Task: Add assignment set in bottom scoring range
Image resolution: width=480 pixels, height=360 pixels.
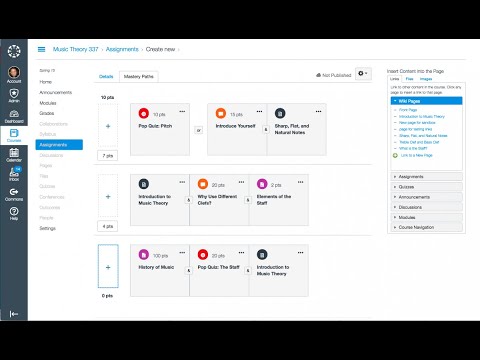Action: 108,267
